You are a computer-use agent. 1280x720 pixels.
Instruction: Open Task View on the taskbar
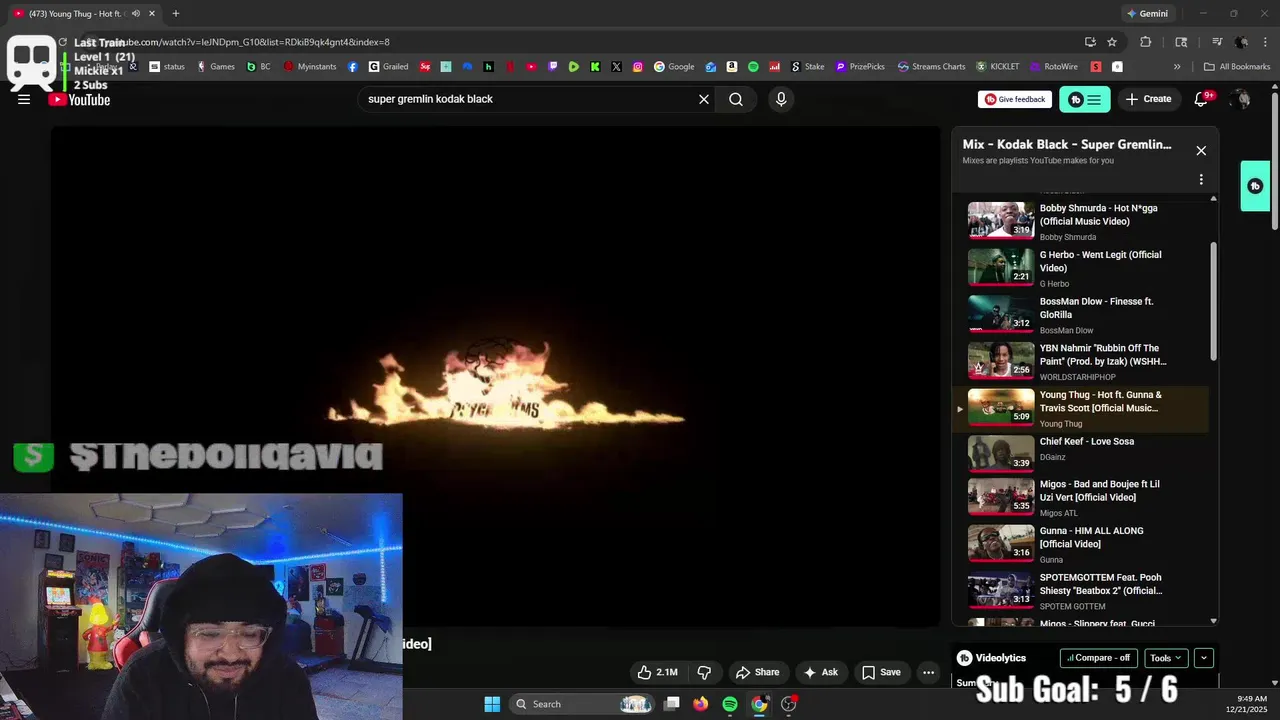tap(672, 704)
